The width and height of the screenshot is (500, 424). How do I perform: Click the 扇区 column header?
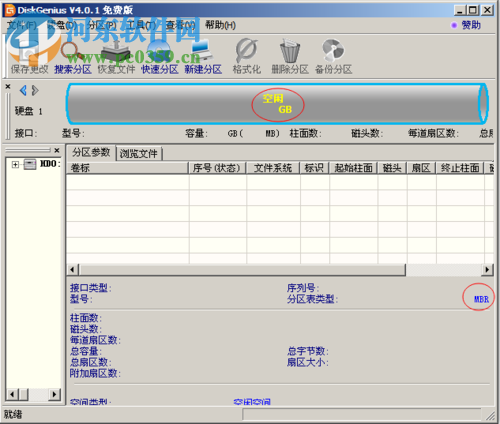[421, 168]
